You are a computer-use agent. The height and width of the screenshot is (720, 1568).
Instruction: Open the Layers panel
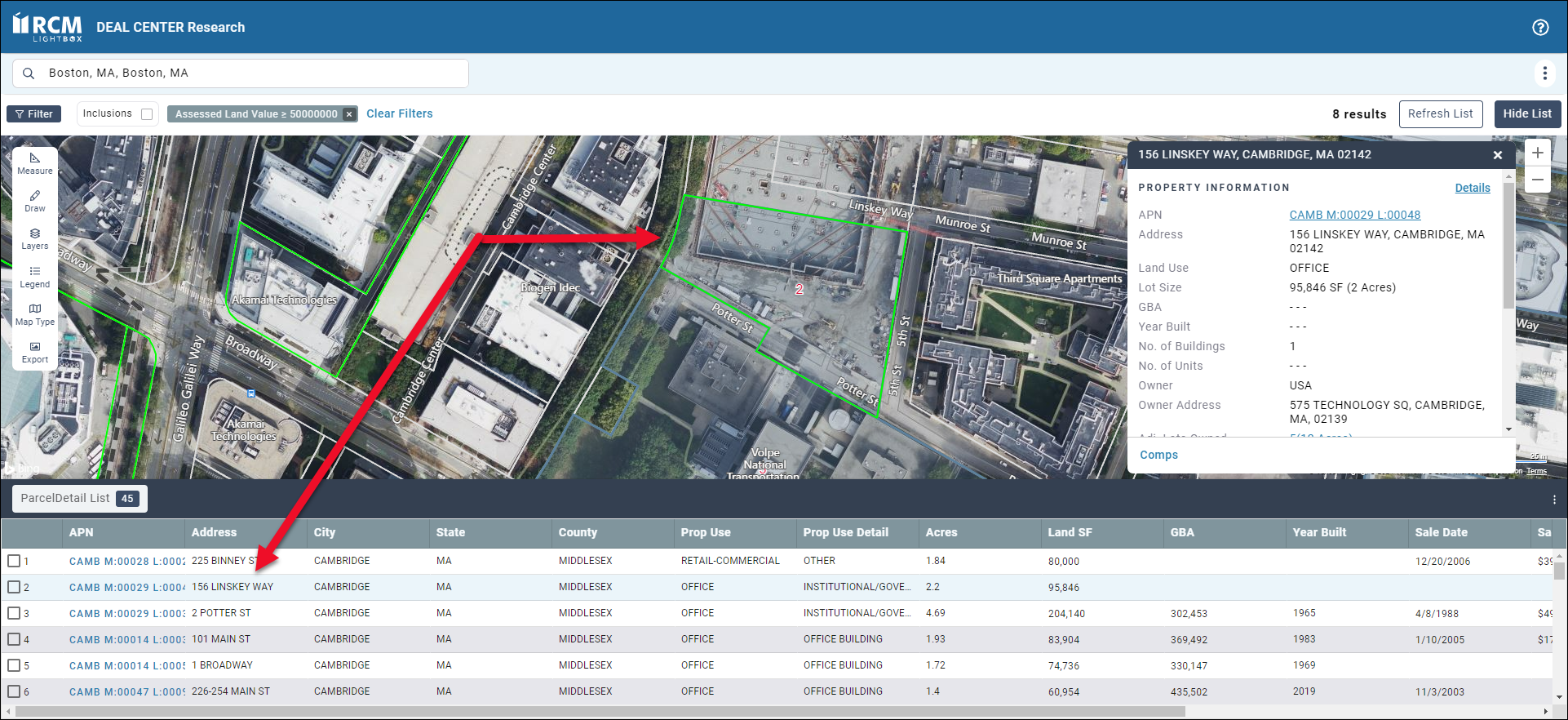34,238
